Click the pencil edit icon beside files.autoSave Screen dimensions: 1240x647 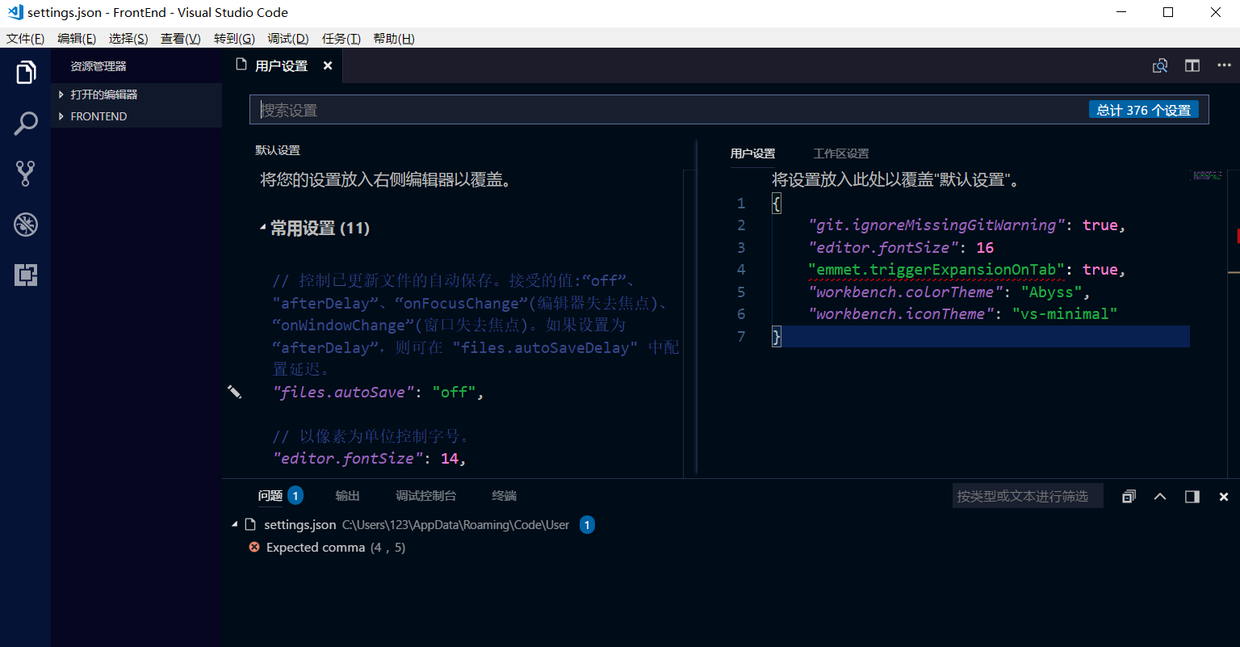click(x=234, y=392)
